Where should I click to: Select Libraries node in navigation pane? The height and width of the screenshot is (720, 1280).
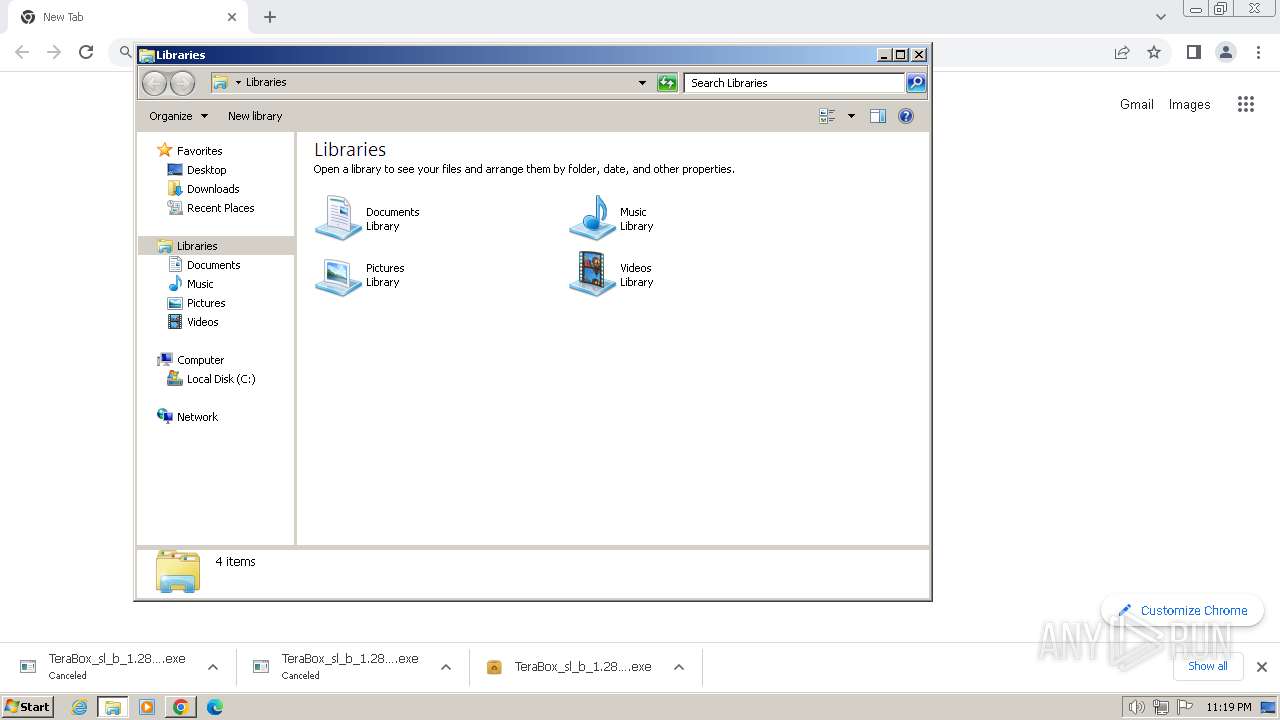point(197,246)
